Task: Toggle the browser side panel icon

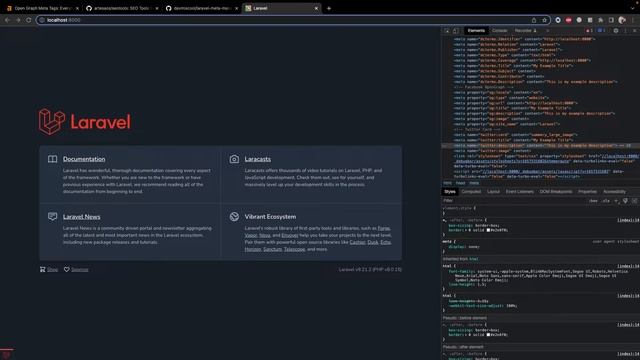Action: click(x=611, y=20)
